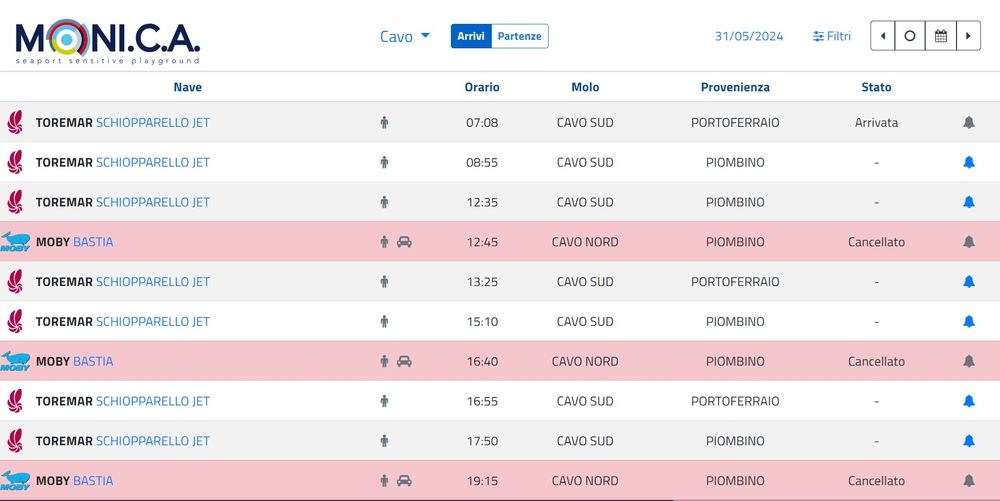Switch to the Partenze tab
This screenshot has height=501, width=1000.
(520, 36)
